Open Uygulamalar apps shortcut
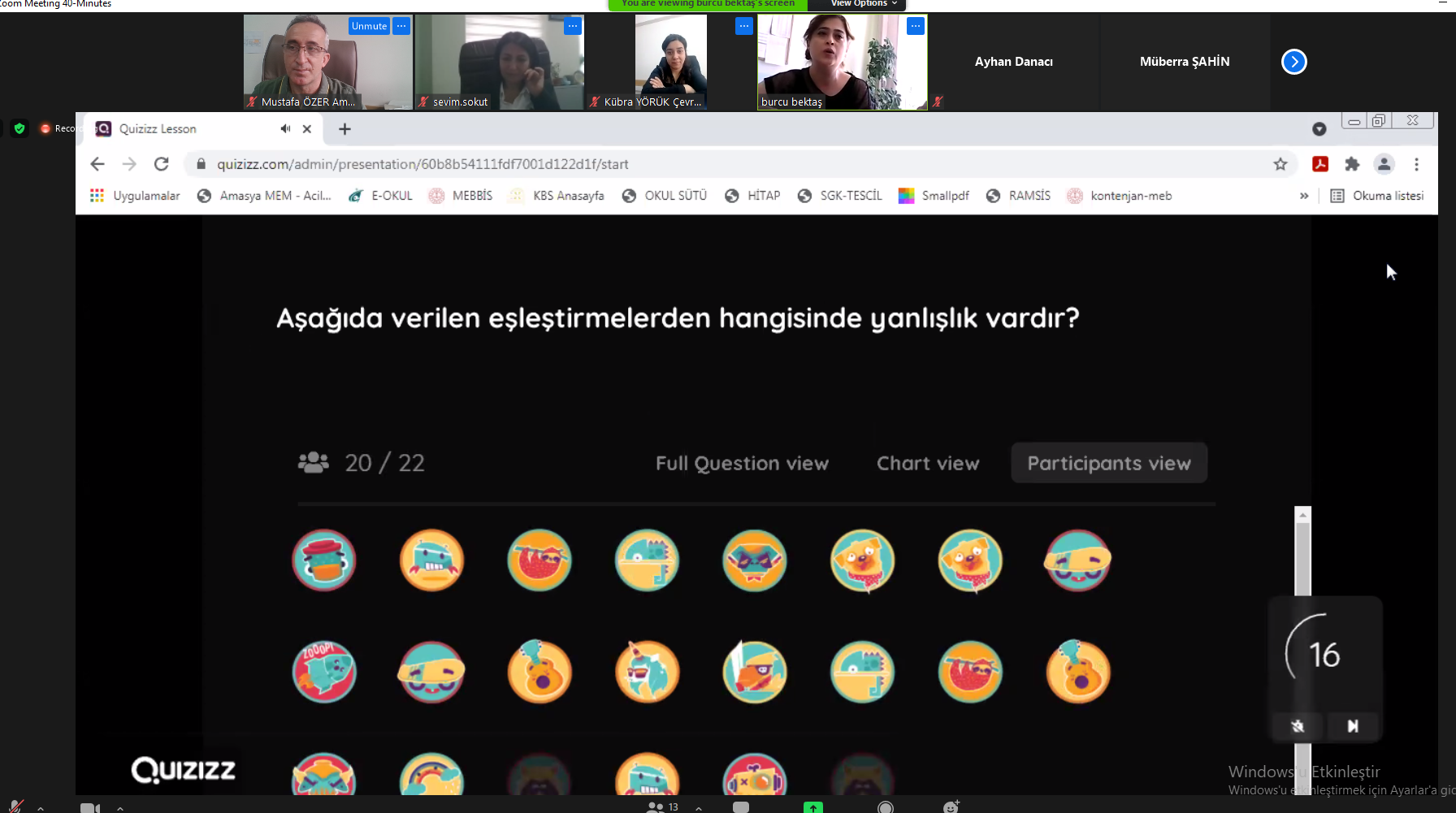 click(x=135, y=196)
